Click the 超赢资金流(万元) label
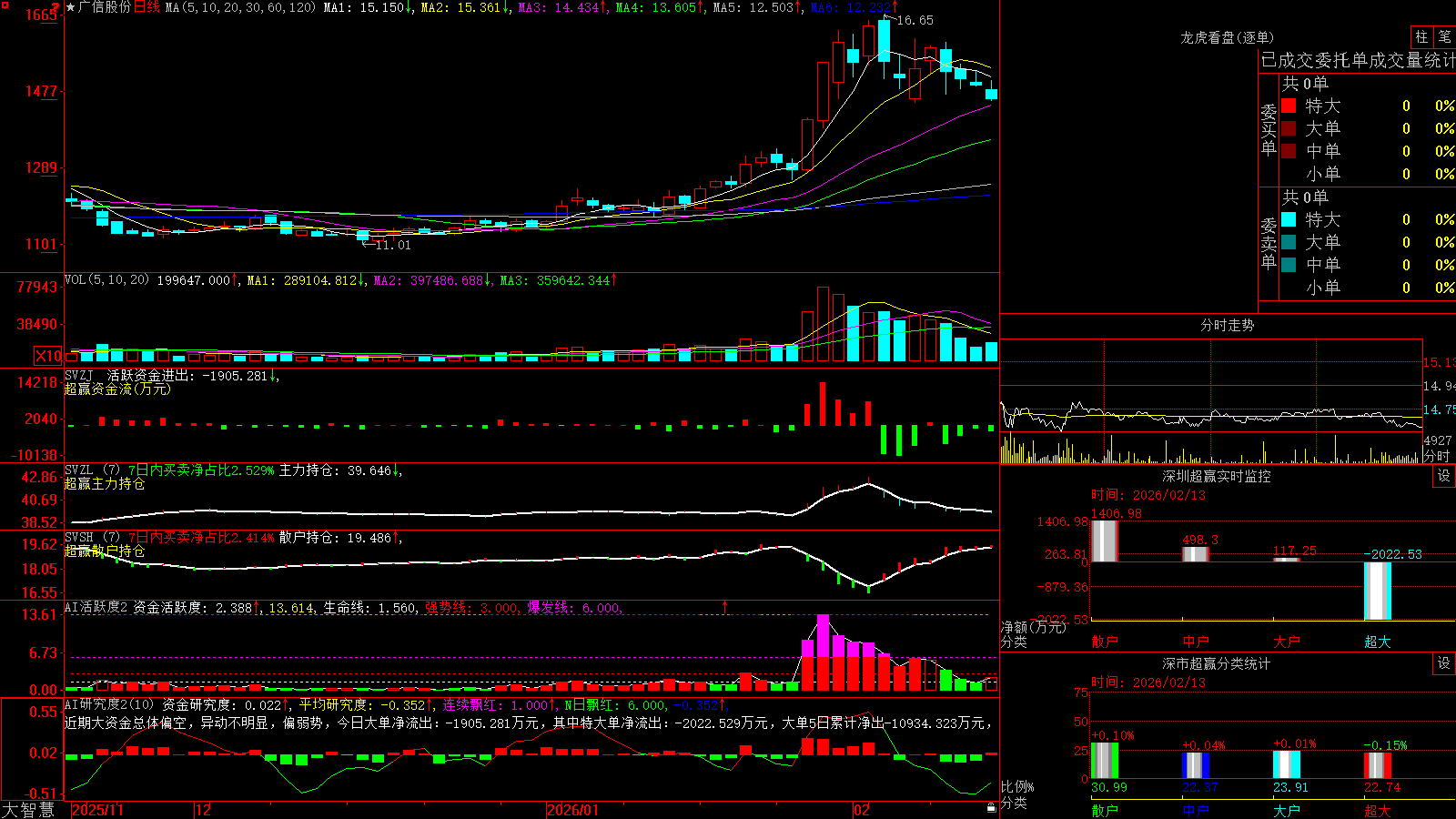Screen dimensions: 1456x819 pos(117,389)
